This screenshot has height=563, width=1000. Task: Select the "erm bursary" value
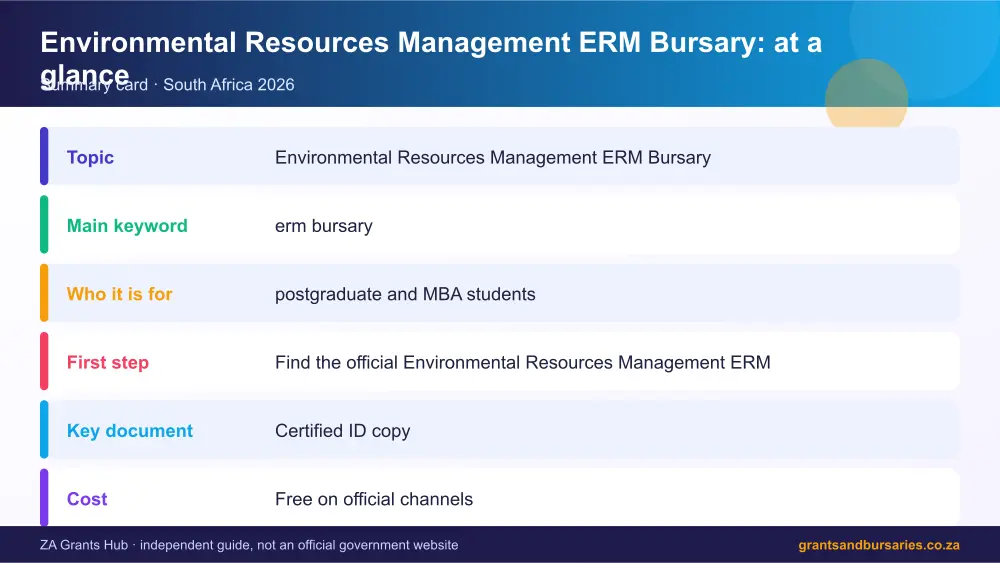pos(323,226)
